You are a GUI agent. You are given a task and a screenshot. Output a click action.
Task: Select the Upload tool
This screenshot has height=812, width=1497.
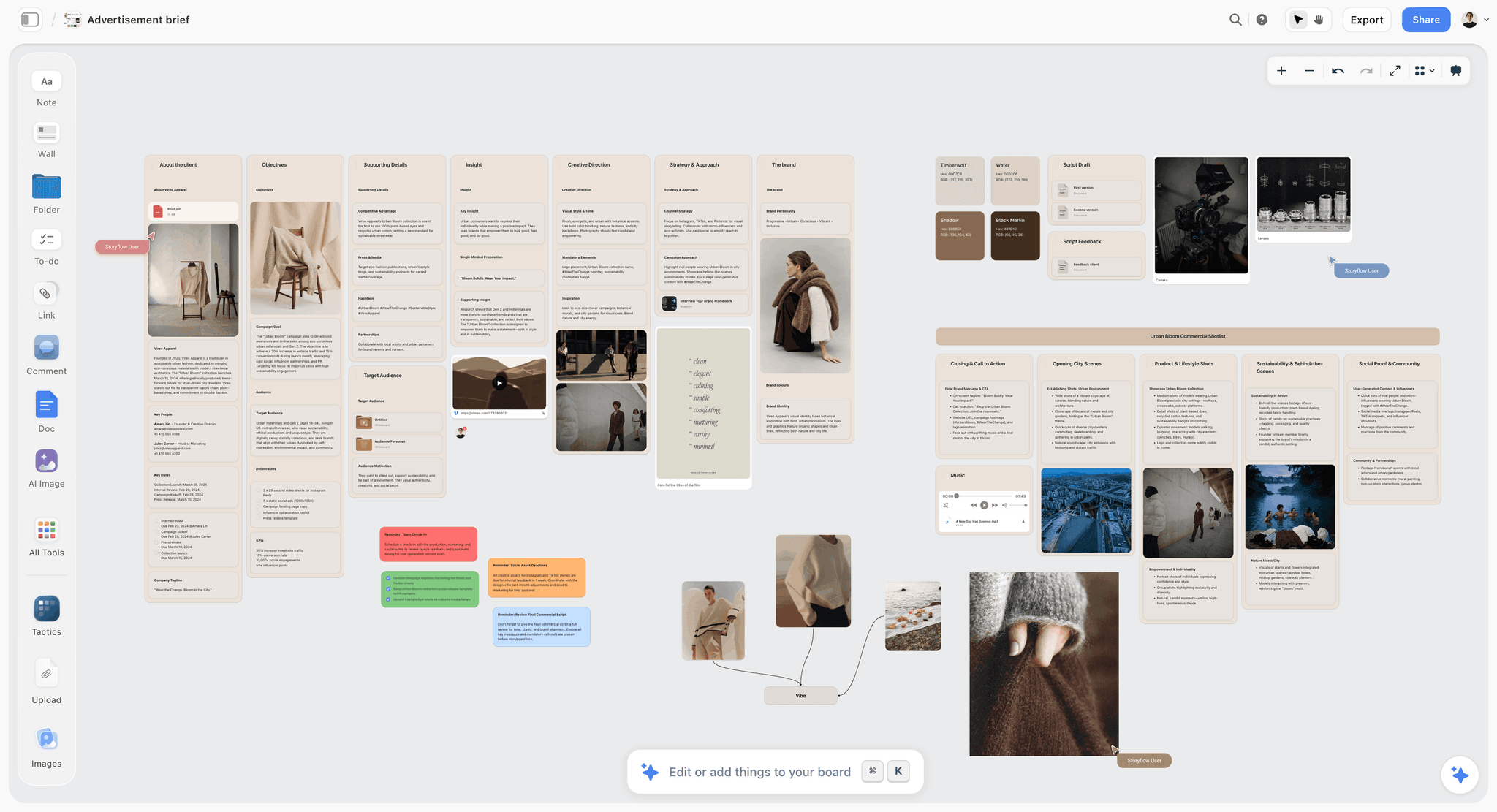click(x=46, y=682)
